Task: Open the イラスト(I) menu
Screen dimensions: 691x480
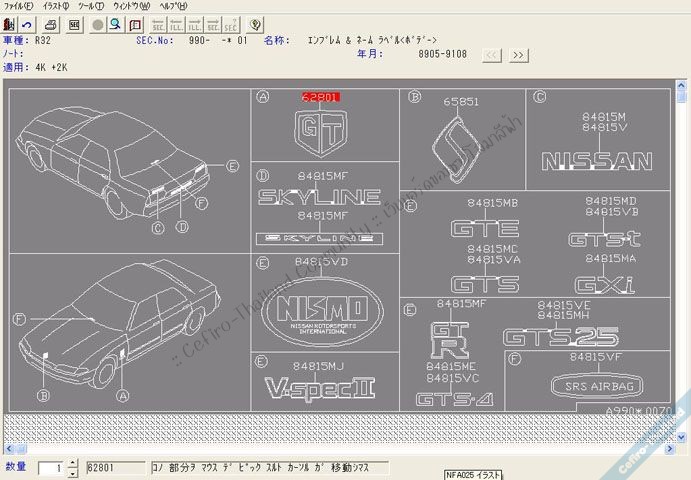Action: click(55, 6)
